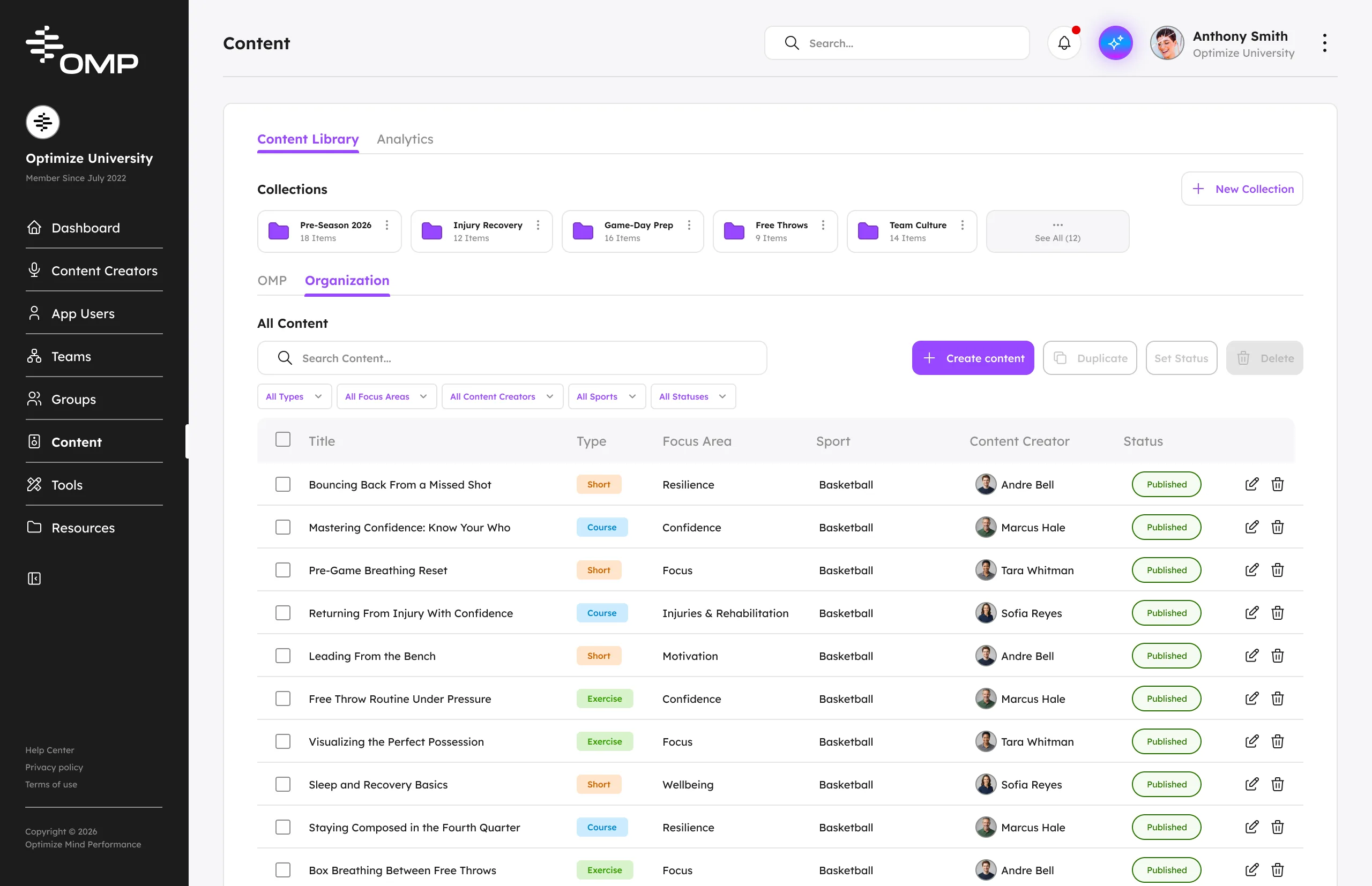Click the Set Status button
Screen dimensions: 1372x886
click(1181, 358)
